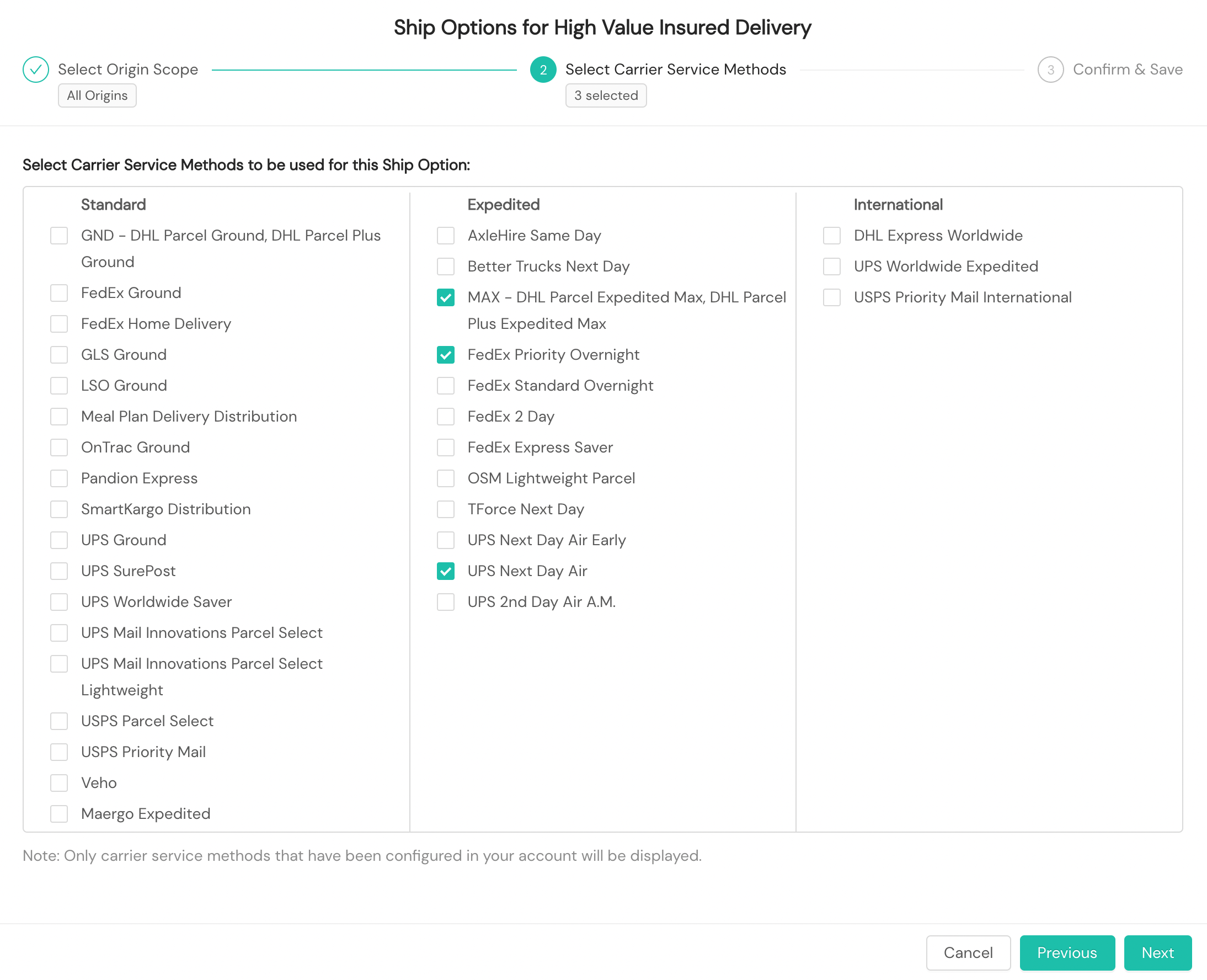Select FedEx 2 Day checkbox
This screenshot has width=1207, height=980.
click(x=445, y=416)
